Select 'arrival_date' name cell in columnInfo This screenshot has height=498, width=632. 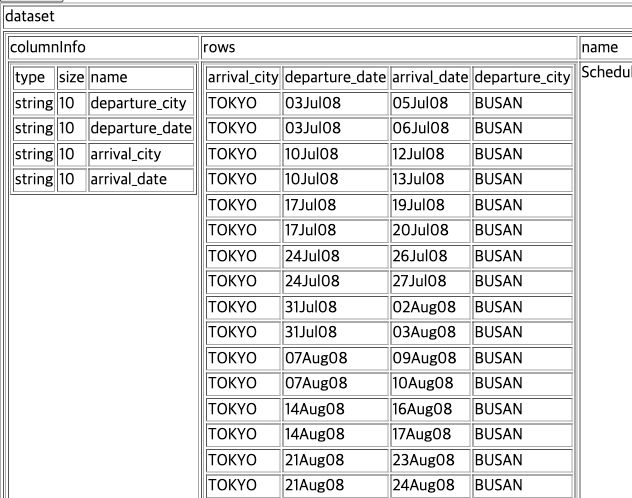(x=141, y=180)
